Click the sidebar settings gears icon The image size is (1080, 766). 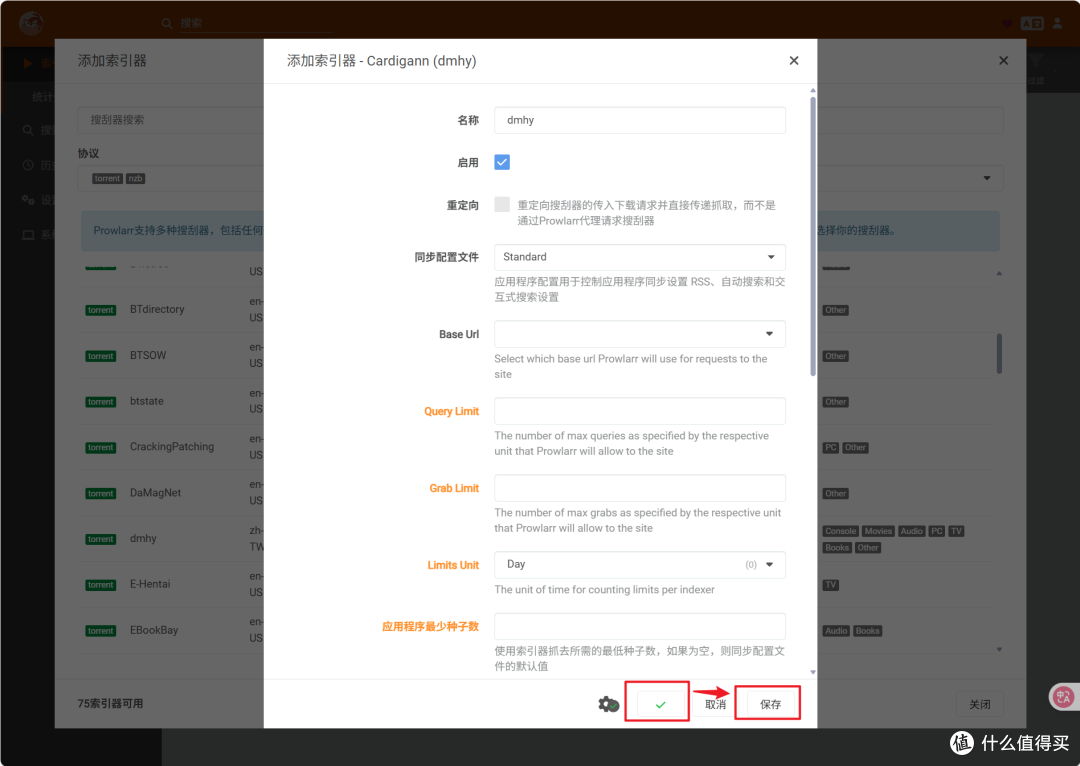coord(28,200)
